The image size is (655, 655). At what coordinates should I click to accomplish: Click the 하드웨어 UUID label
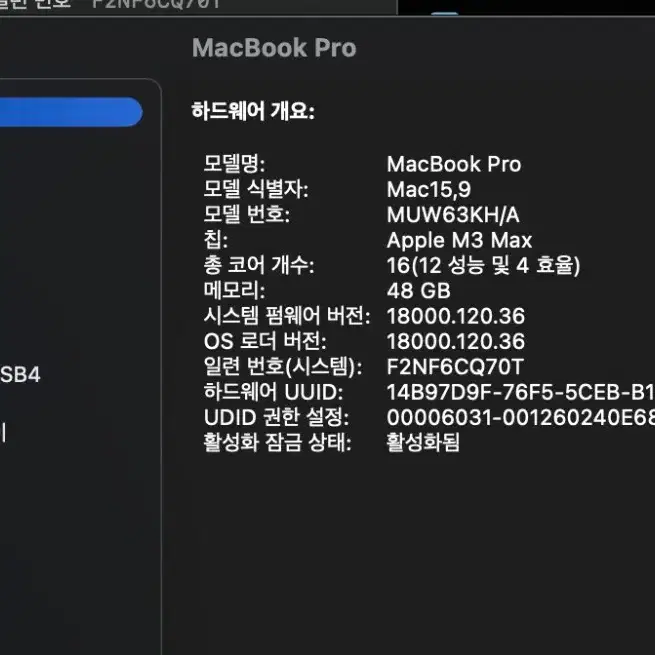point(273,392)
